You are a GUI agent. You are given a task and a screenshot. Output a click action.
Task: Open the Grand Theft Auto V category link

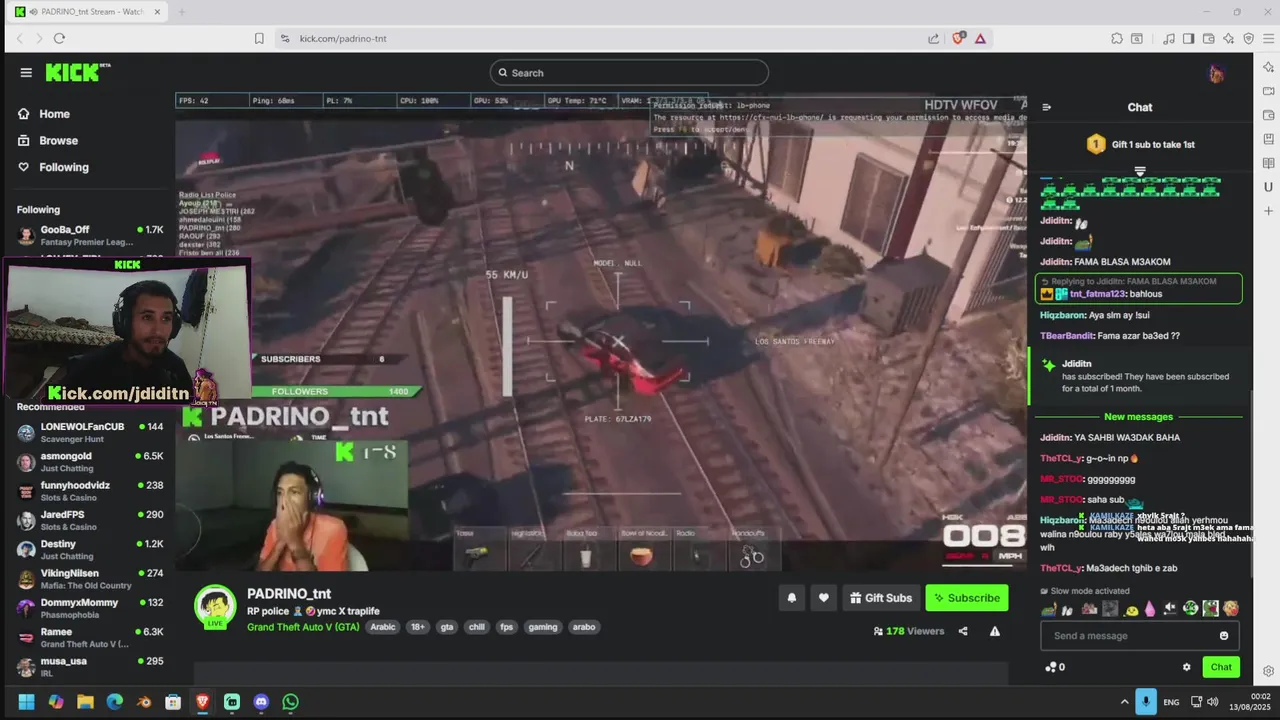click(303, 627)
